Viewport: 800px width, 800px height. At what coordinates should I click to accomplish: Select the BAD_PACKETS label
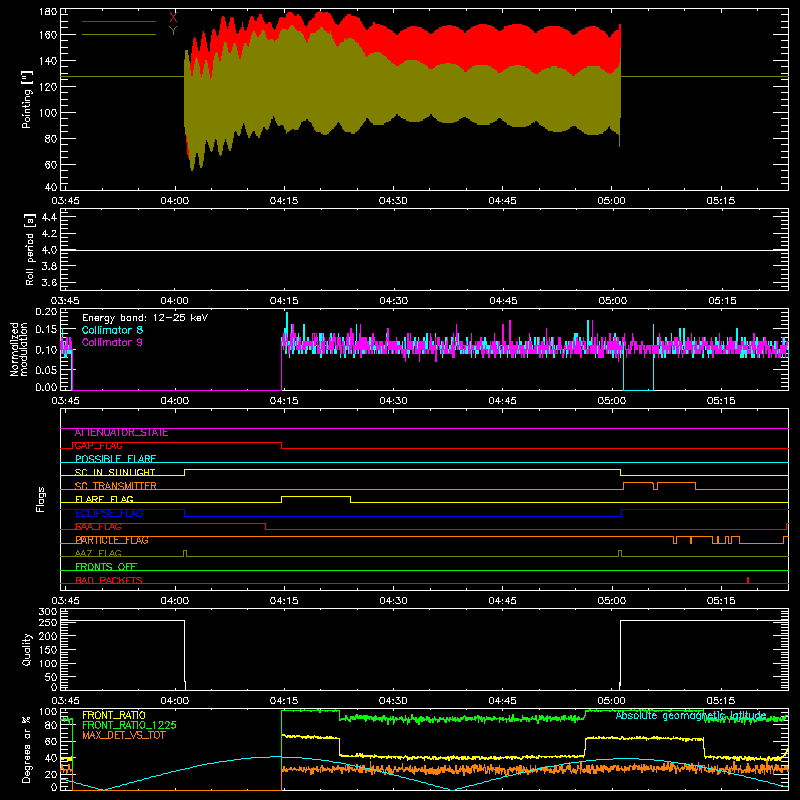(x=109, y=580)
